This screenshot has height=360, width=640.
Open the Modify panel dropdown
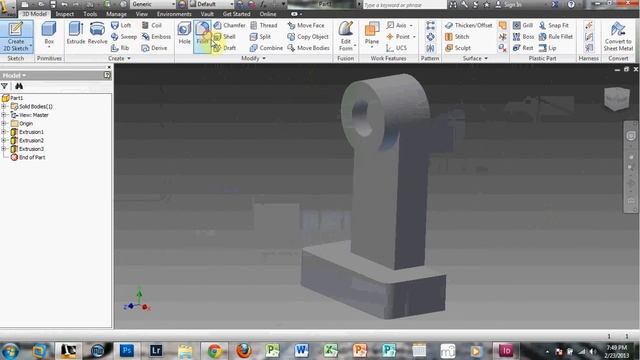253,59
